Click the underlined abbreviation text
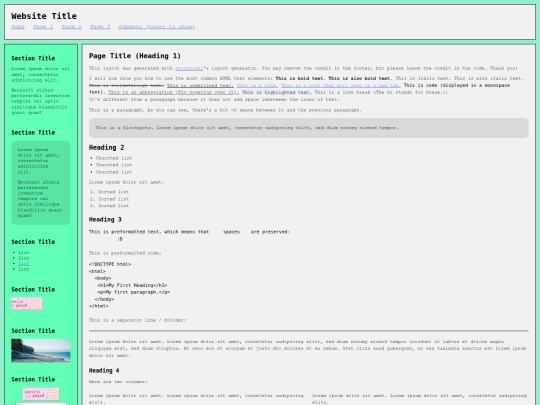540x405 pixels. (174, 92)
